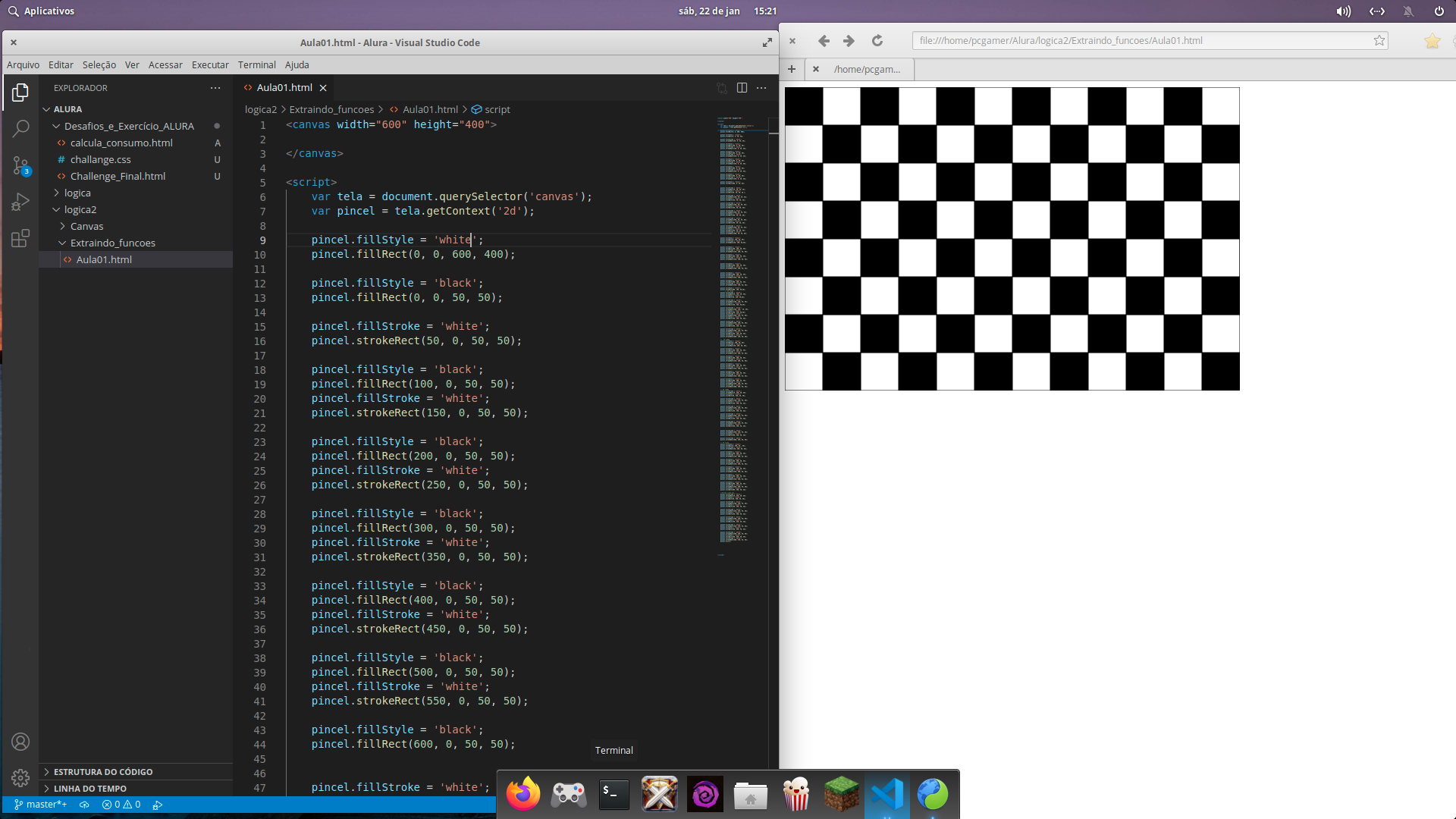The height and width of the screenshot is (819, 1456).
Task: Launch Firefox from the dock
Action: tap(523, 794)
